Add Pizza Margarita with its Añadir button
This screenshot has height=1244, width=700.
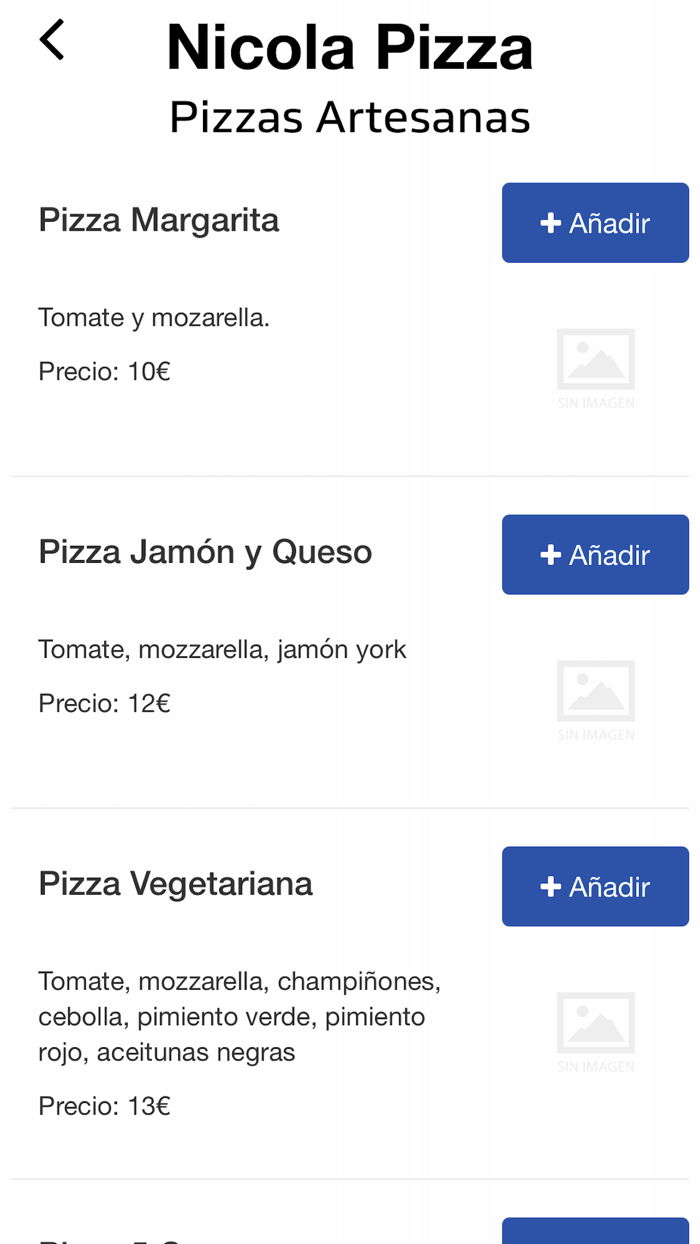tap(595, 223)
